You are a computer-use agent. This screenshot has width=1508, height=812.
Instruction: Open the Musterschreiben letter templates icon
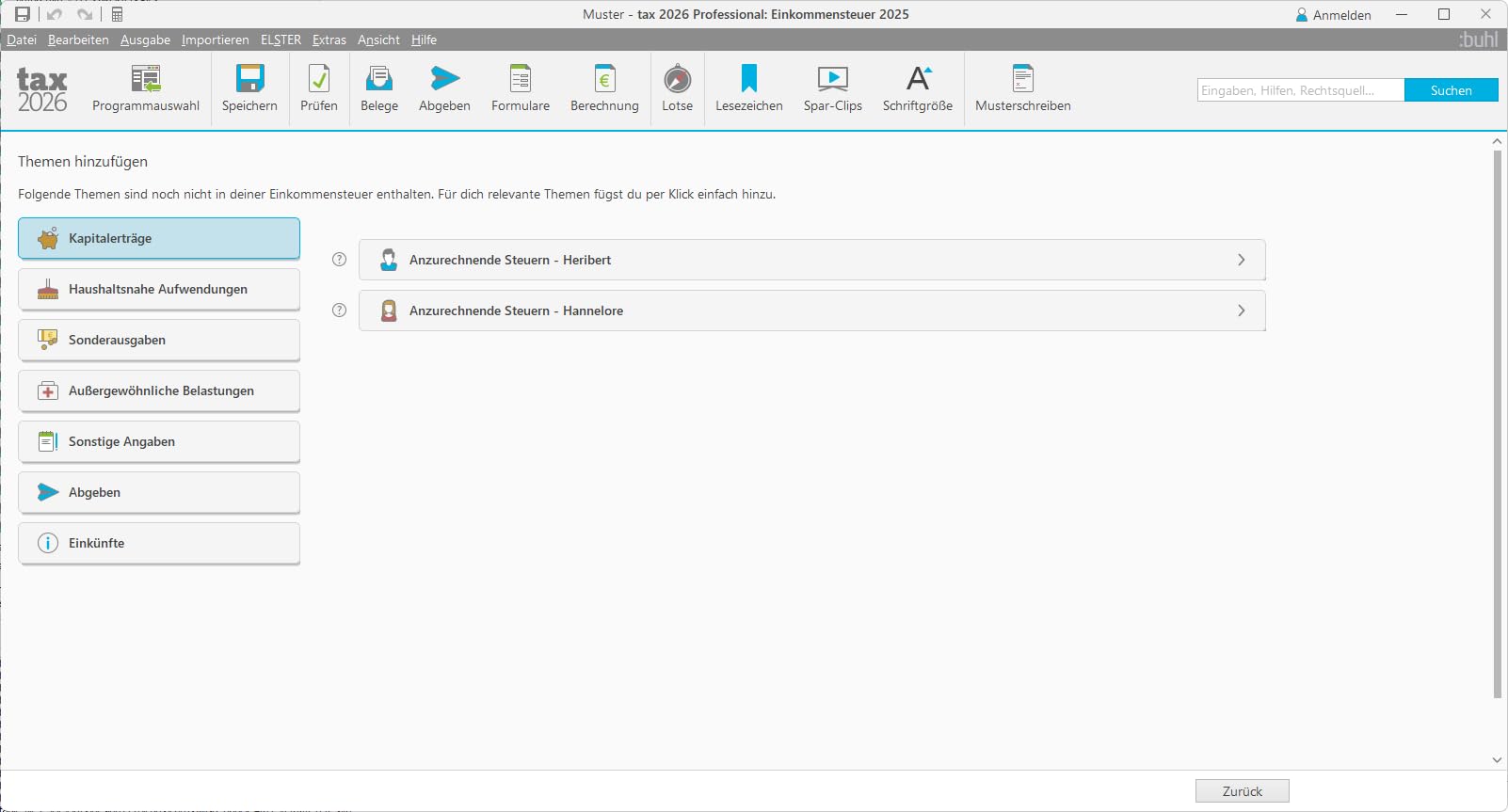pos(1023,79)
